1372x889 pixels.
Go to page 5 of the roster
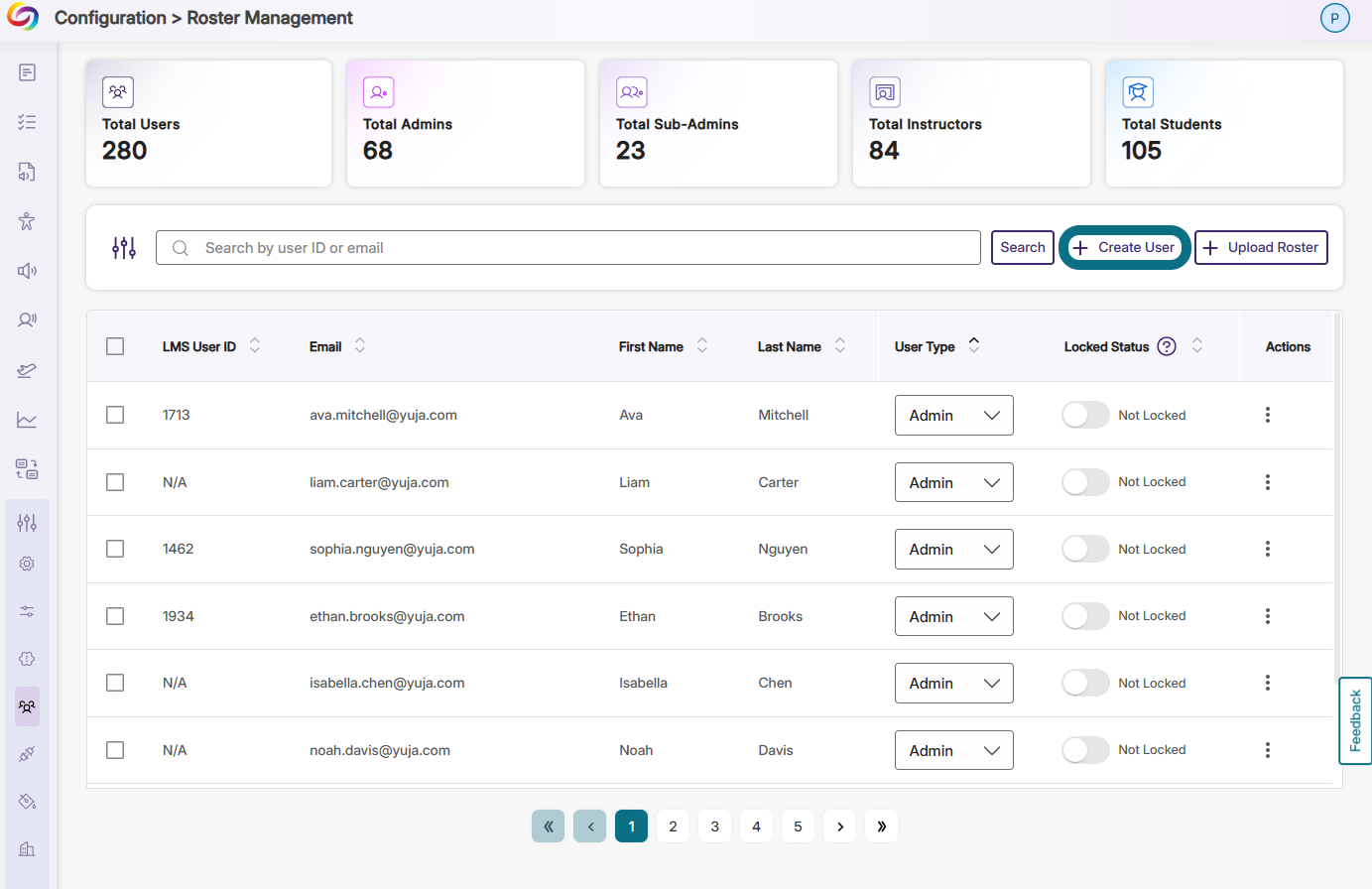(798, 826)
